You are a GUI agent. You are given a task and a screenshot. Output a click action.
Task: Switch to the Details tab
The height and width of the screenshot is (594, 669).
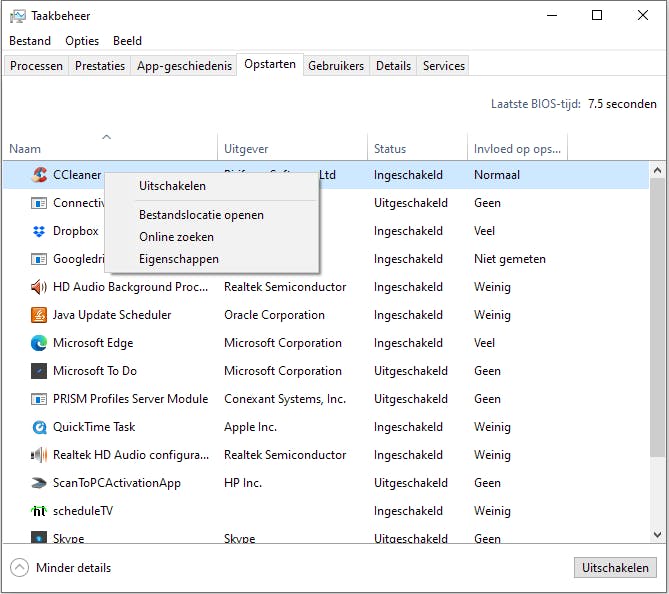tap(393, 66)
